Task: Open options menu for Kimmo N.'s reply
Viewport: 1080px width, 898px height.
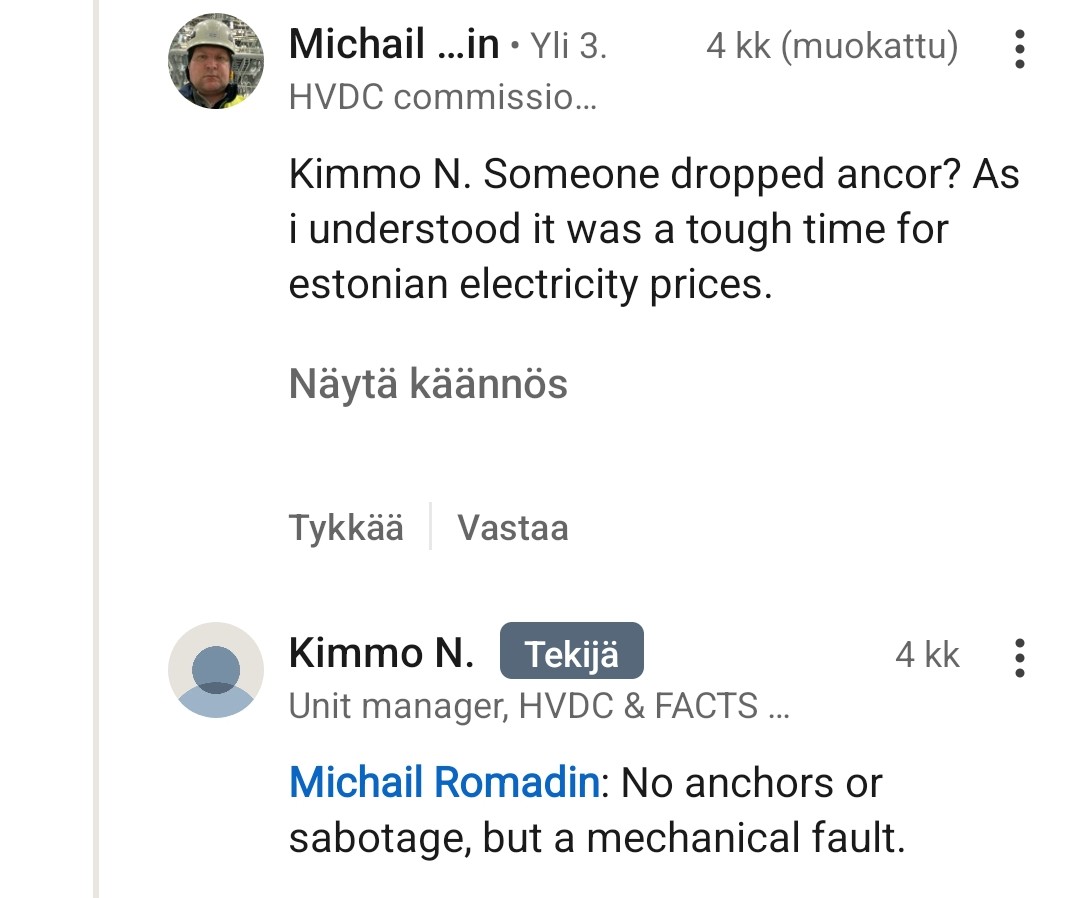Action: coord(1018,657)
